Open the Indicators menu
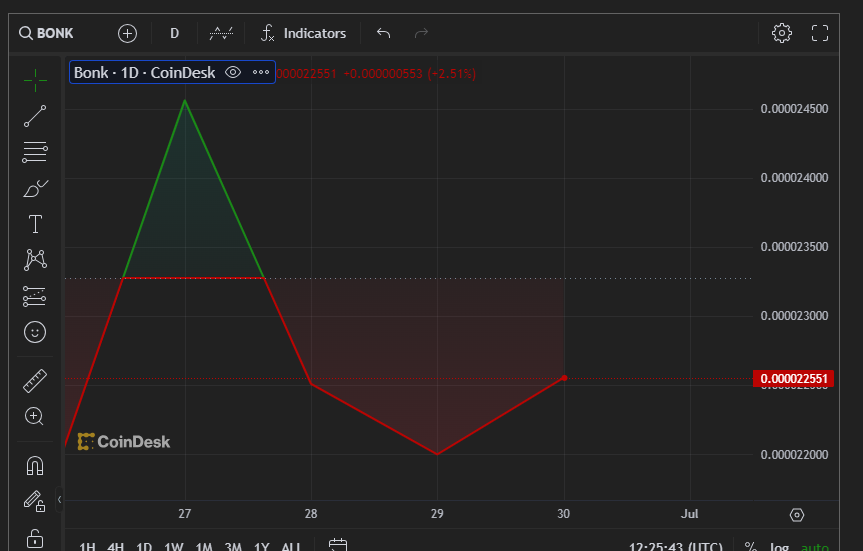This screenshot has width=863, height=551. click(x=303, y=33)
